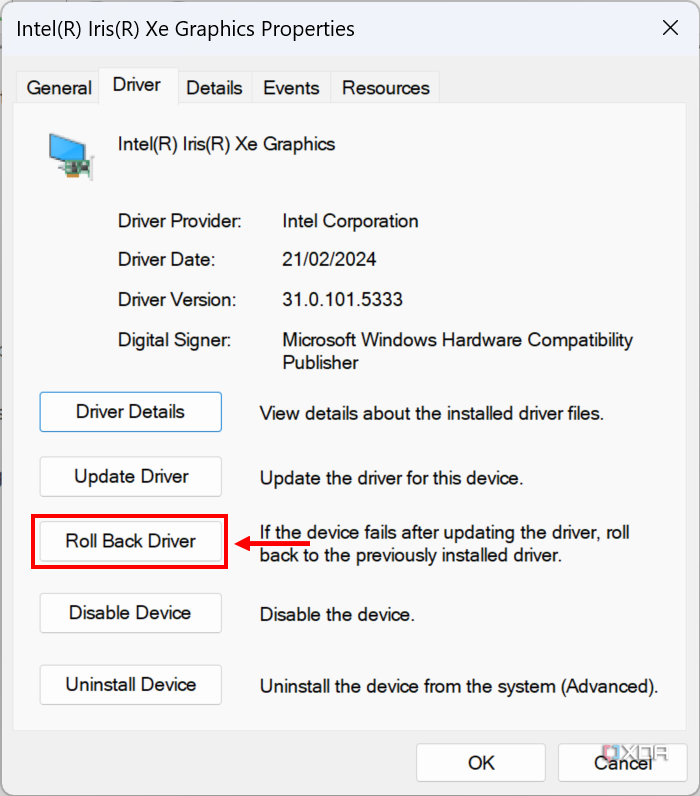Viewport: 700px width, 796px height.
Task: Click the Digital Signer label
Action: (x=174, y=340)
